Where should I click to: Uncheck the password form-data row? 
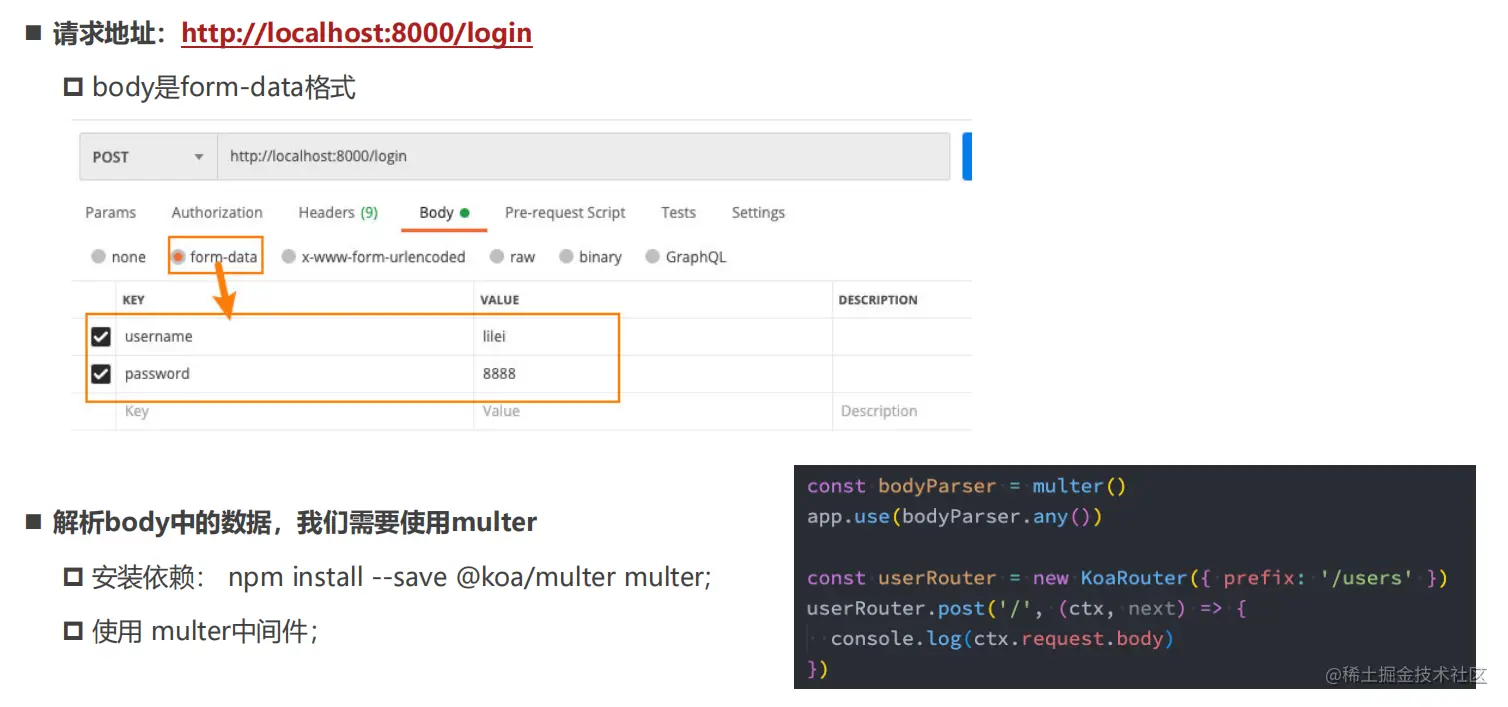click(x=101, y=373)
